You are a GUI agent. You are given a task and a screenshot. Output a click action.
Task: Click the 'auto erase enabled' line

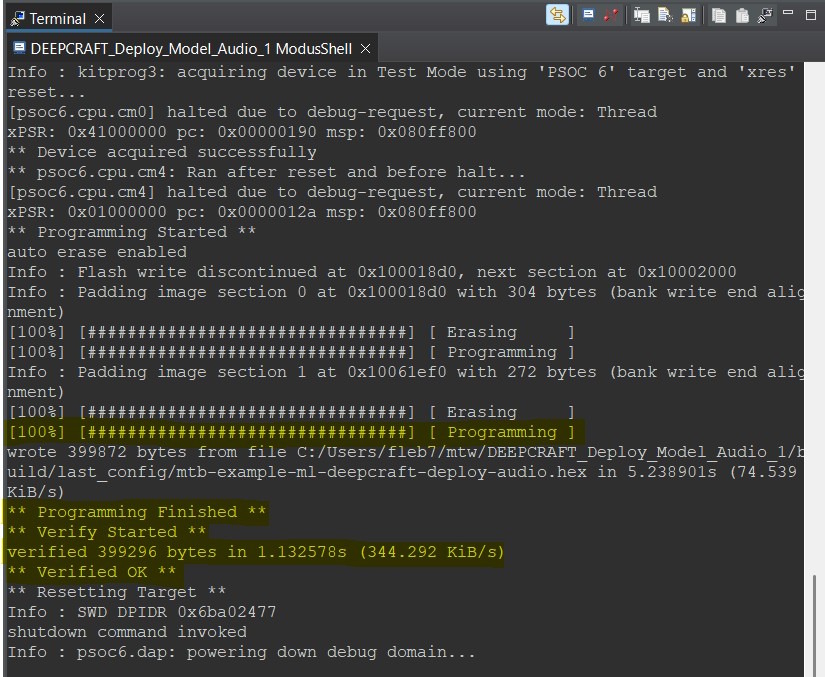click(x=97, y=252)
